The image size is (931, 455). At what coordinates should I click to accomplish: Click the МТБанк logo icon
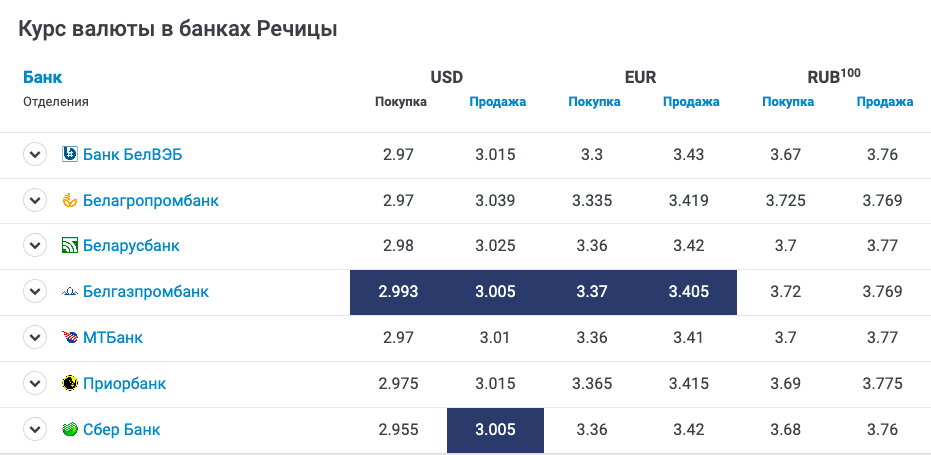70,338
